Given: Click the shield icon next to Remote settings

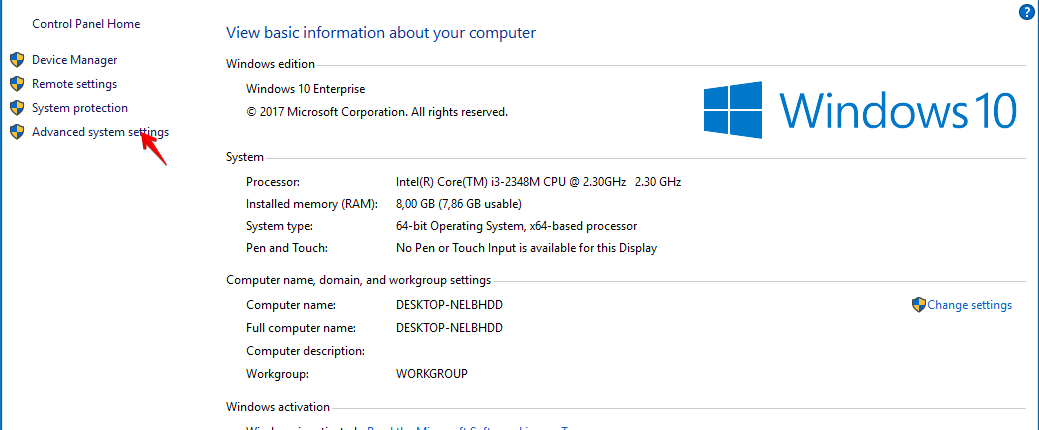Looking at the screenshot, I should coord(16,84).
